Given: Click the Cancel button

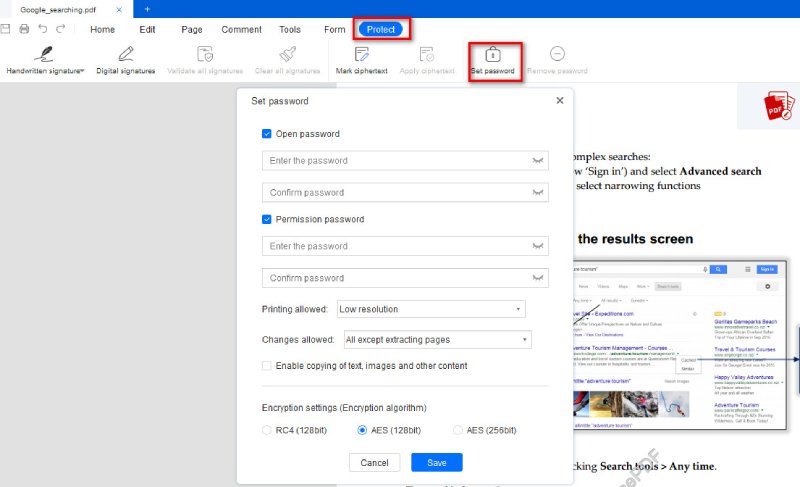Looking at the screenshot, I should 374,463.
